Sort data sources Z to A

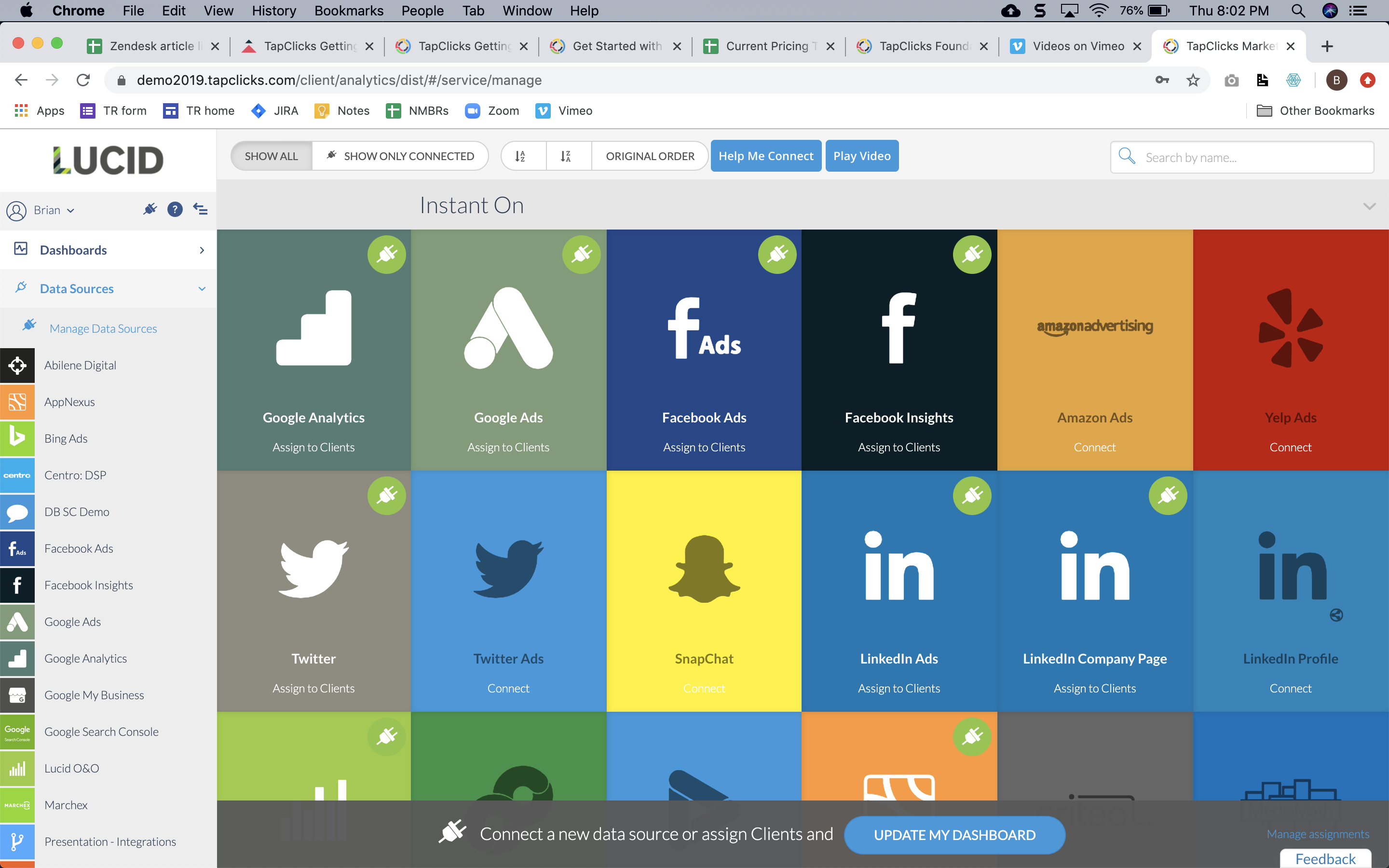click(568, 156)
